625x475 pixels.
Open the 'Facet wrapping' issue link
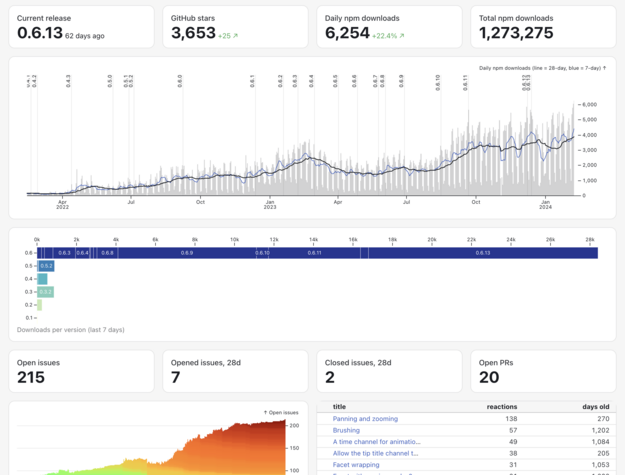(x=355, y=464)
